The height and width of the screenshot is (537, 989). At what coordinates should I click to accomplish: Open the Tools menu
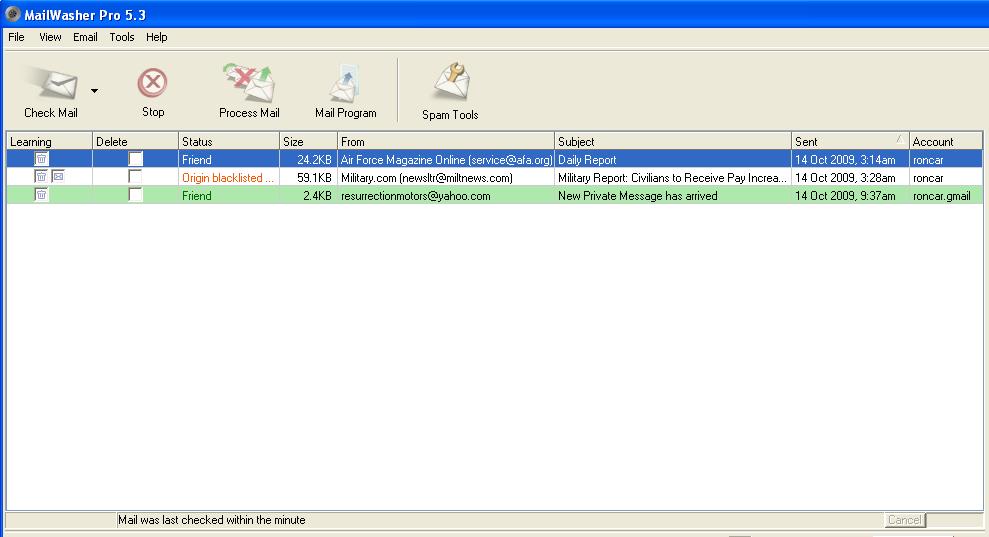pyautogui.click(x=122, y=37)
